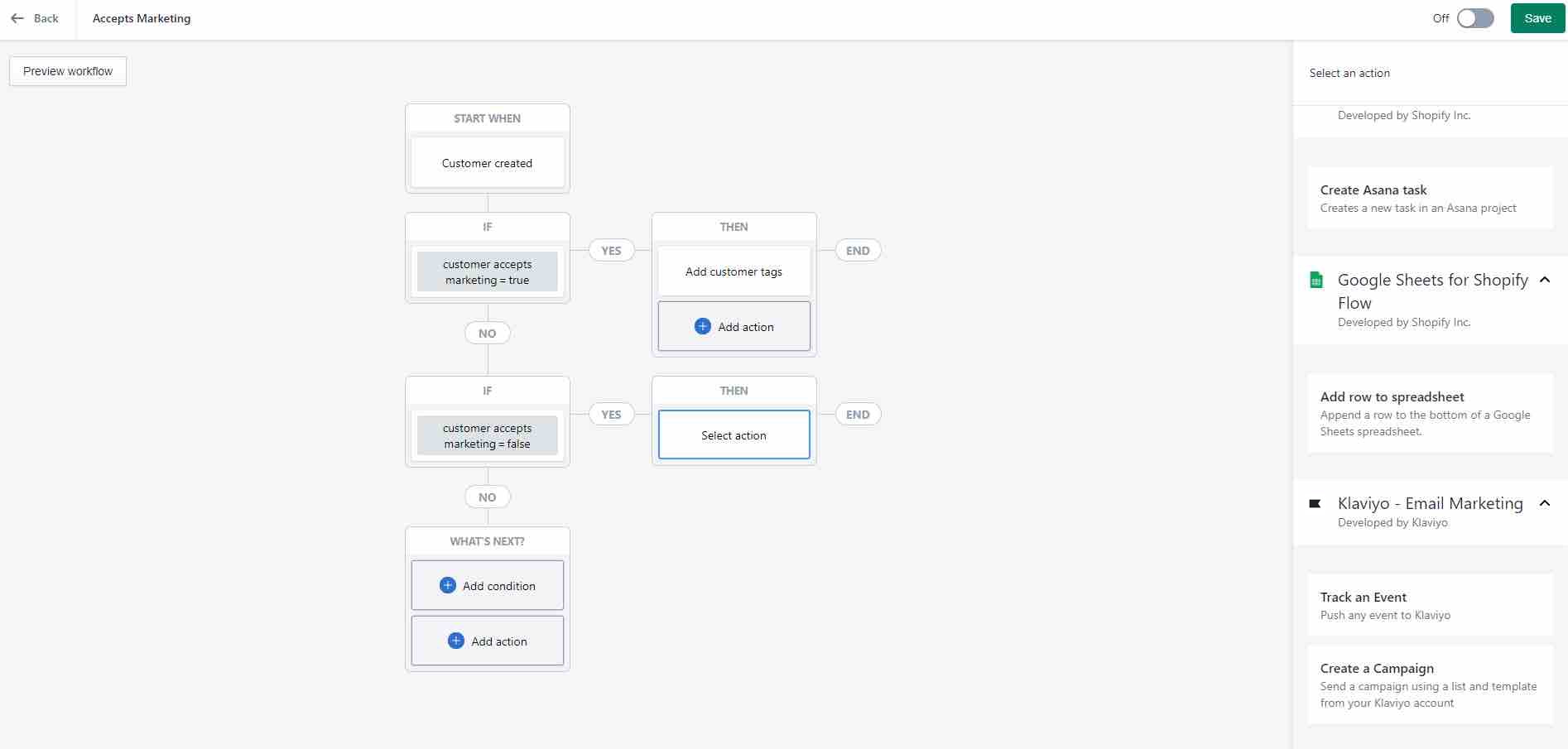Image resolution: width=1568 pixels, height=749 pixels.
Task: Select the Add row to spreadsheet action
Action: (x=1430, y=413)
